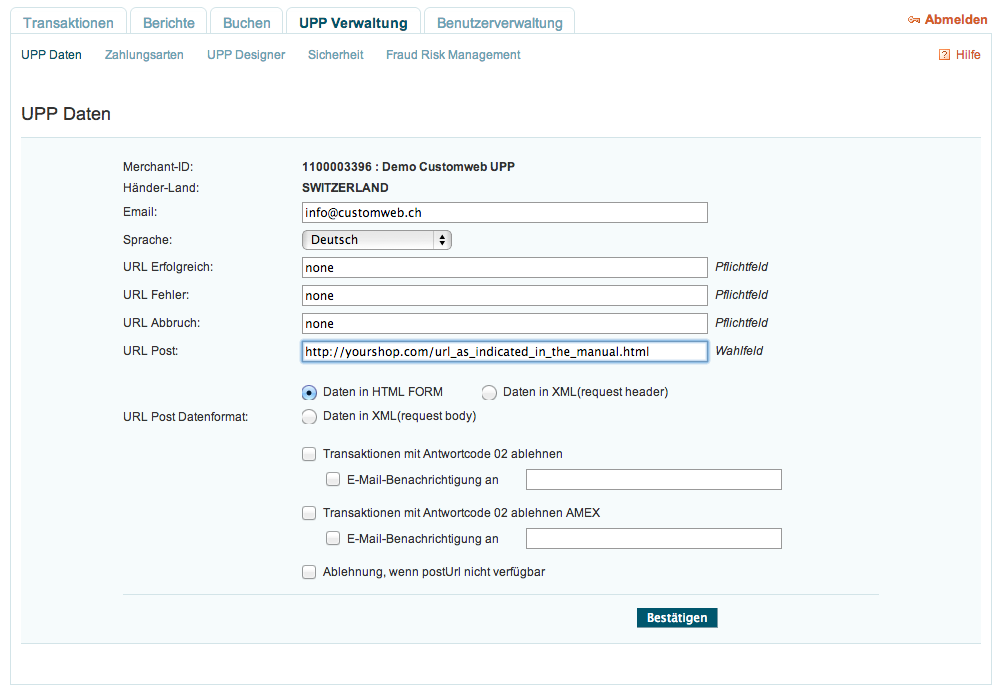Enable Transaktionen mit Antwortcode 02 ablehnen
This screenshot has height=691, width=1004.
pyautogui.click(x=309, y=454)
